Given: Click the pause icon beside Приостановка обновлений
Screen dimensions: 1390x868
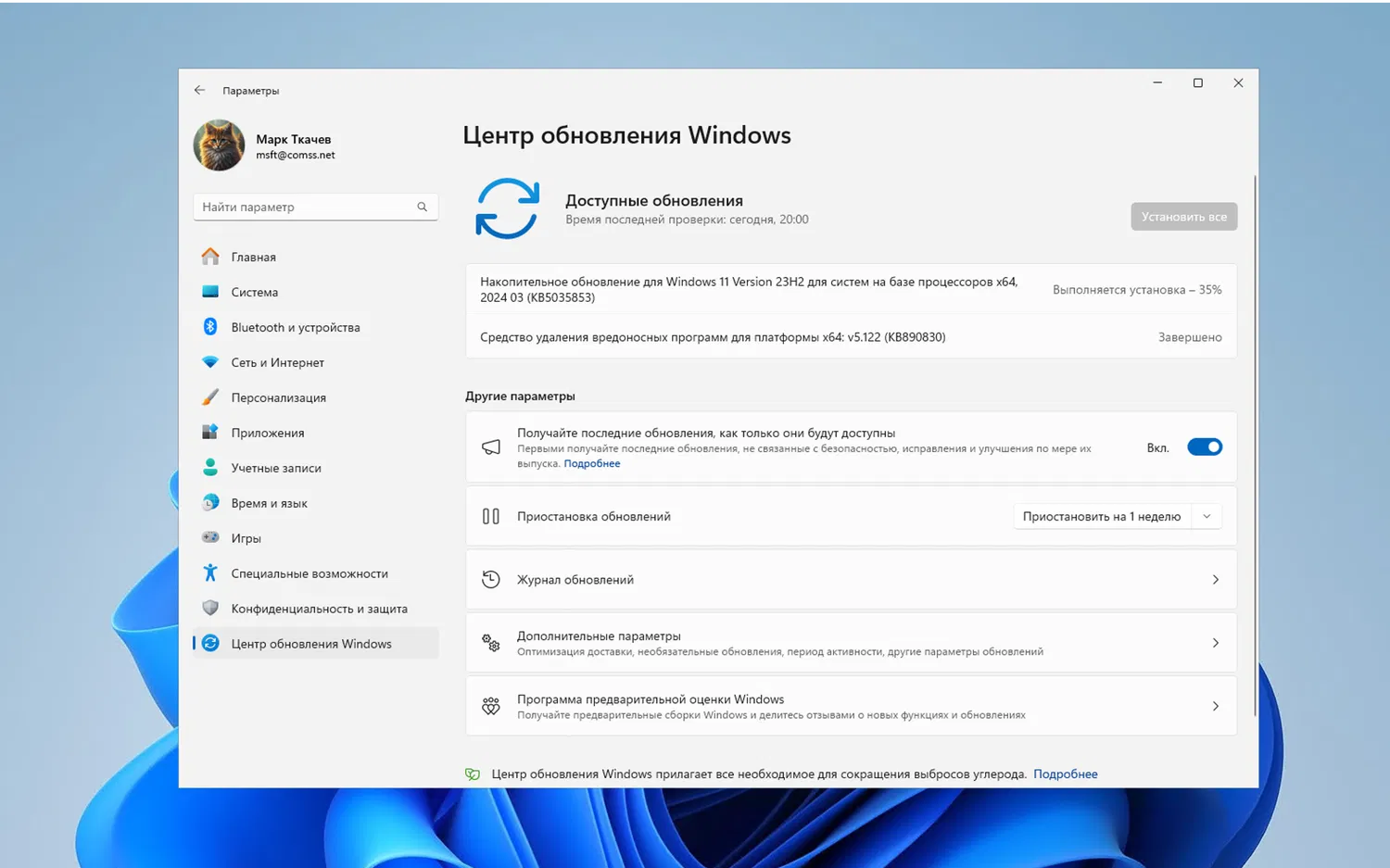Looking at the screenshot, I should click(x=491, y=517).
